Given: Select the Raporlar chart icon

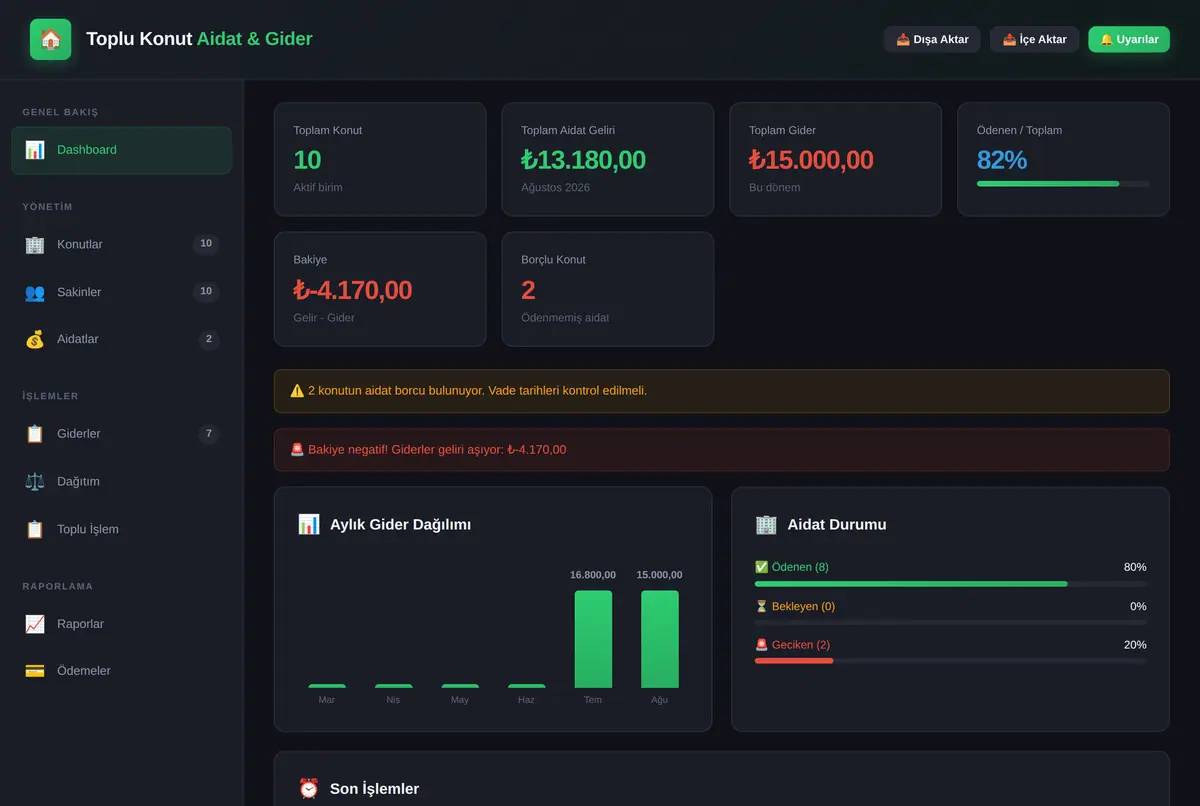Looking at the screenshot, I should point(35,624).
